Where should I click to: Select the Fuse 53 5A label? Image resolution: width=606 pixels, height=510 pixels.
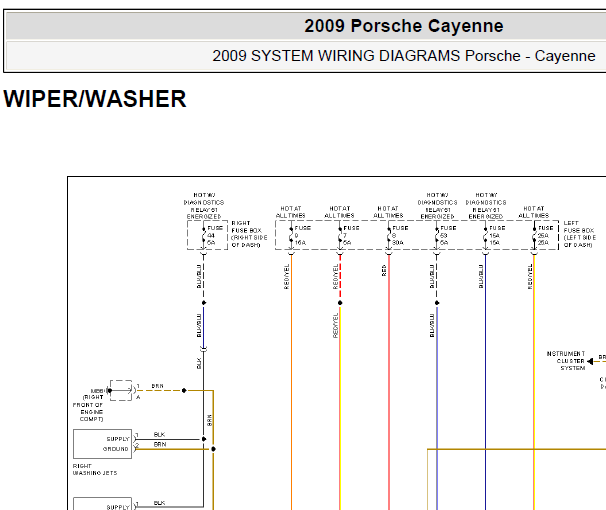click(x=448, y=235)
